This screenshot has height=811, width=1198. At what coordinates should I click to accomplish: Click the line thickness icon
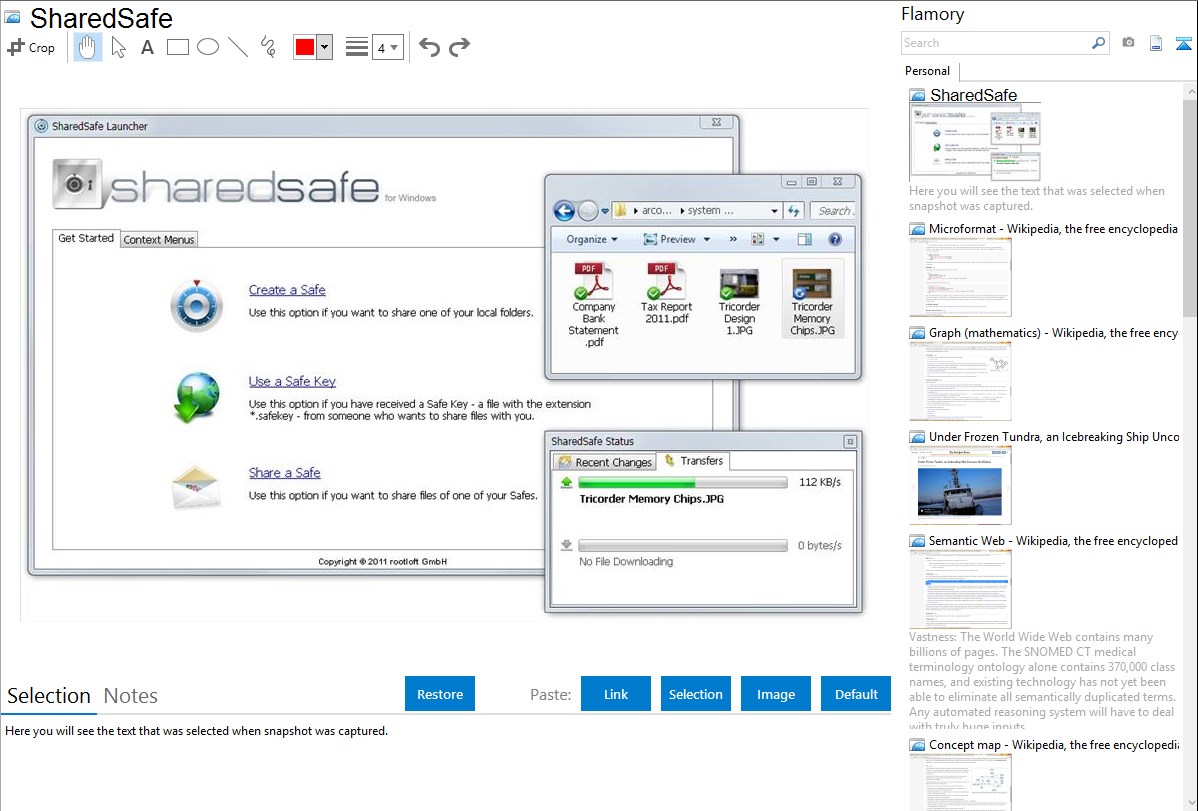pos(357,47)
